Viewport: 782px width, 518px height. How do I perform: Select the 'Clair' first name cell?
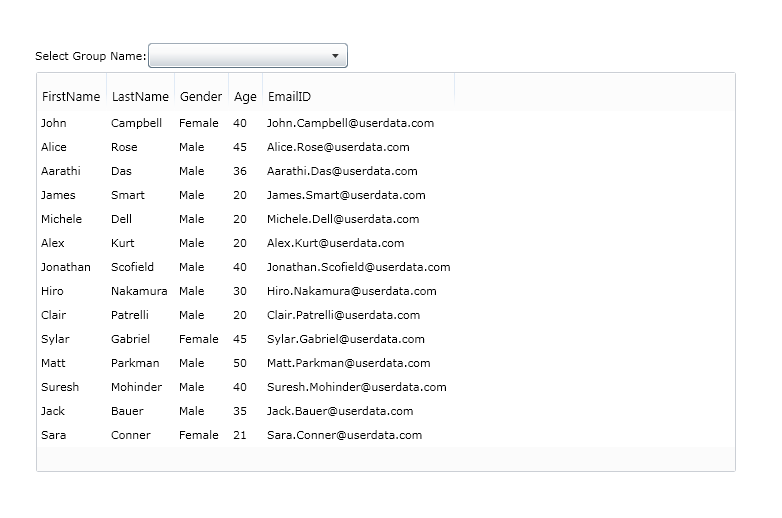coord(53,315)
